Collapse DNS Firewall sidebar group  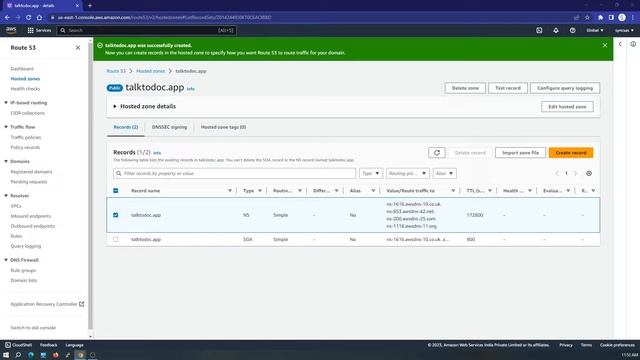click(6, 260)
